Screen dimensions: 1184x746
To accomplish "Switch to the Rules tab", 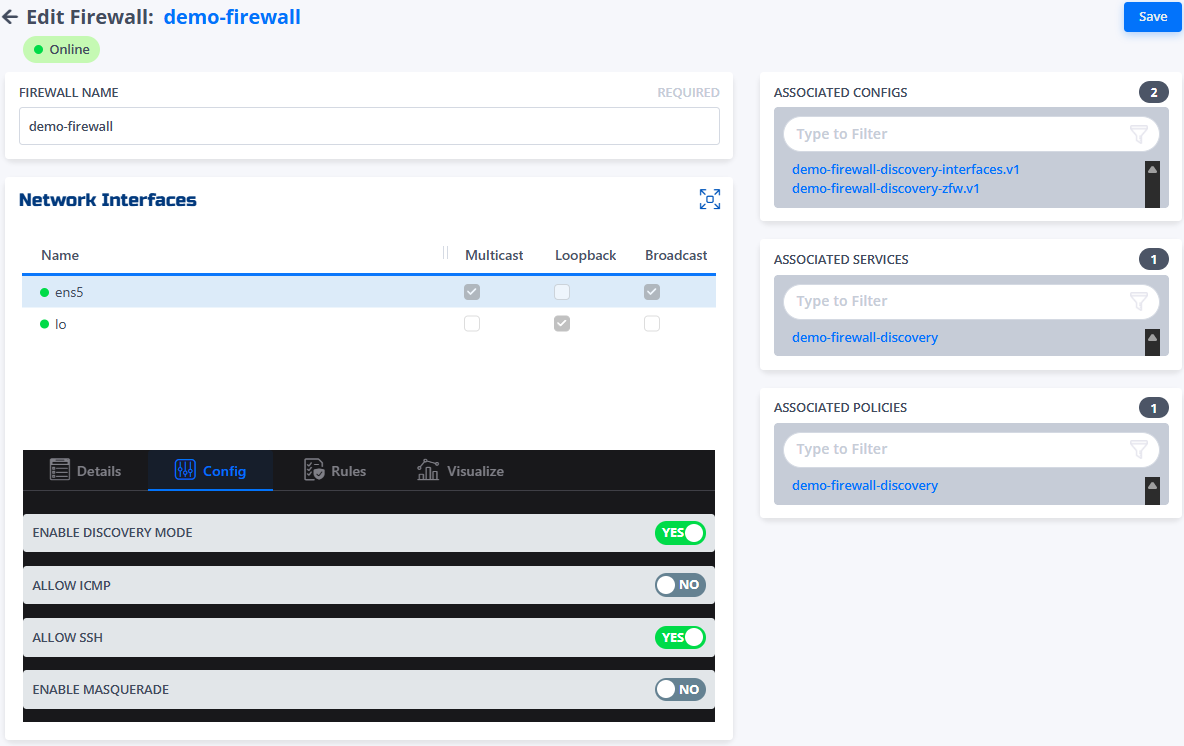I will pos(335,470).
